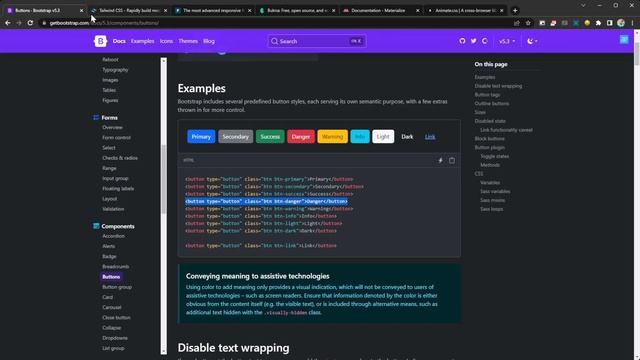Open a new browser tab with plus
The height and width of the screenshot is (360, 640).
(x=515, y=11)
